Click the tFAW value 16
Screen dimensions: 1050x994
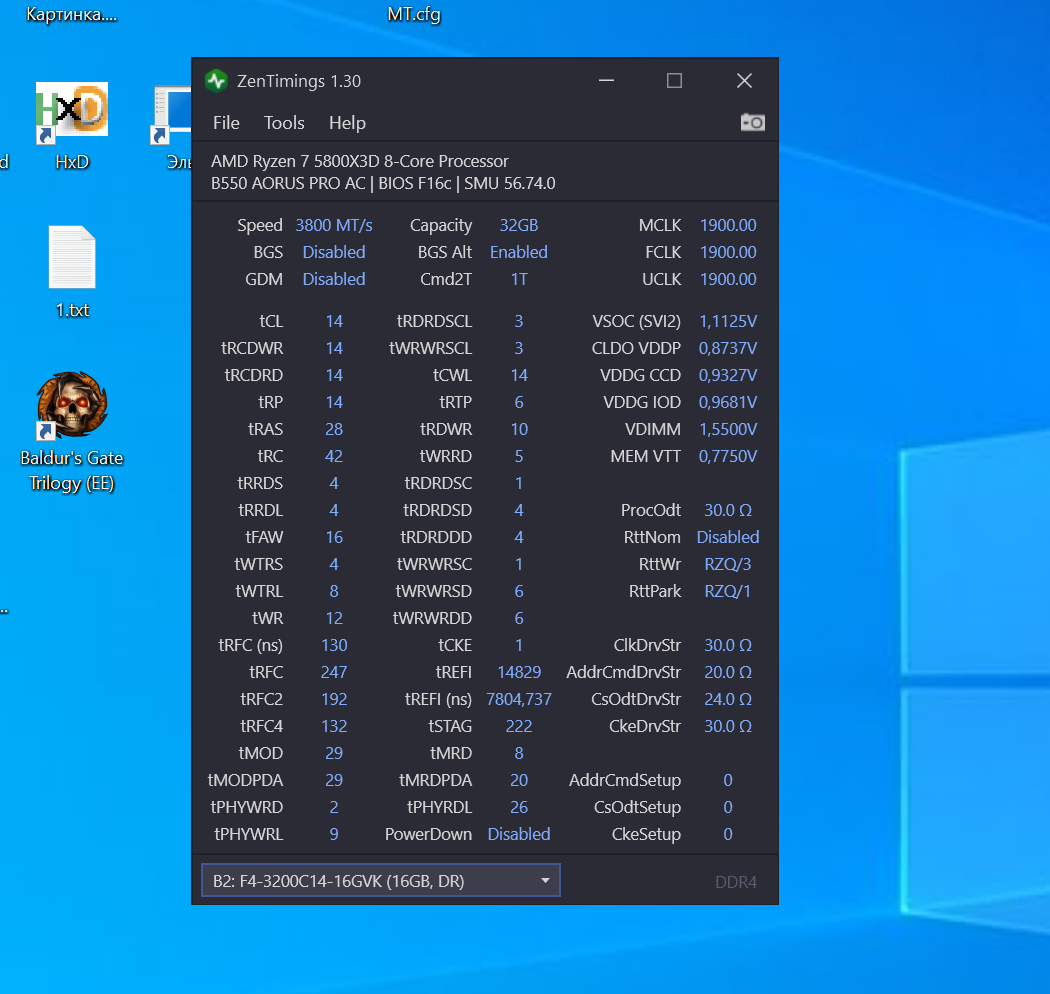333,537
